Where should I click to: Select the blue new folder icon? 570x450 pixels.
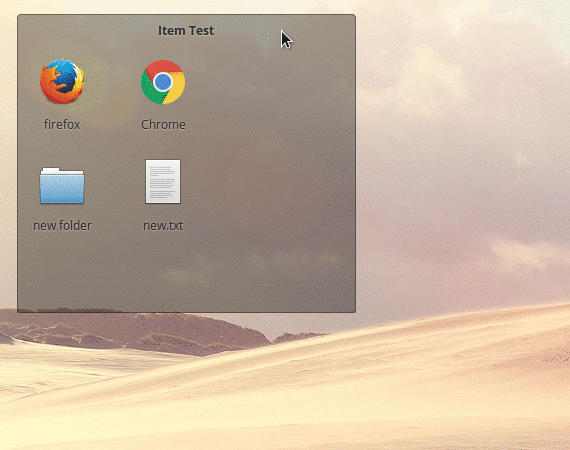click(62, 185)
